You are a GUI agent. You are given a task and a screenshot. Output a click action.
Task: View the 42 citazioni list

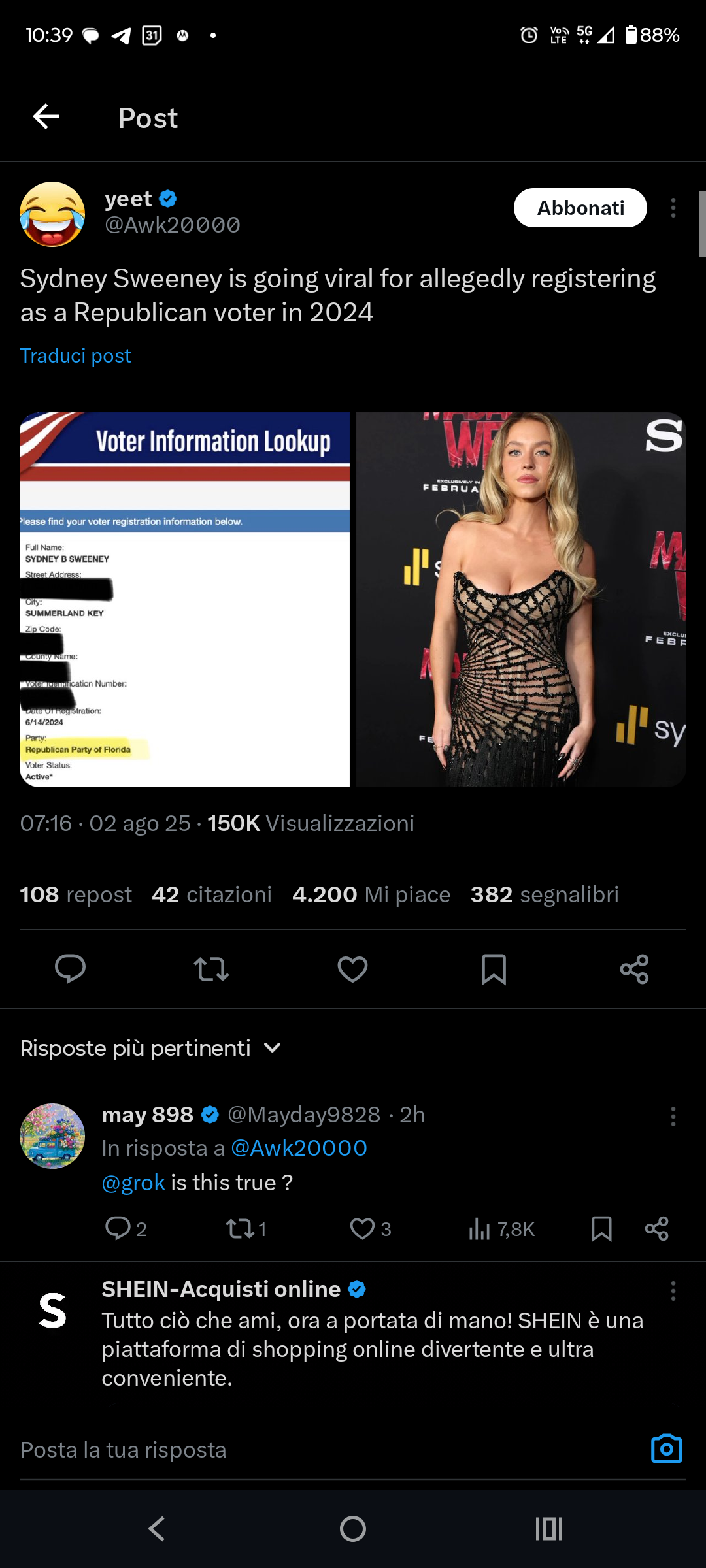212,894
